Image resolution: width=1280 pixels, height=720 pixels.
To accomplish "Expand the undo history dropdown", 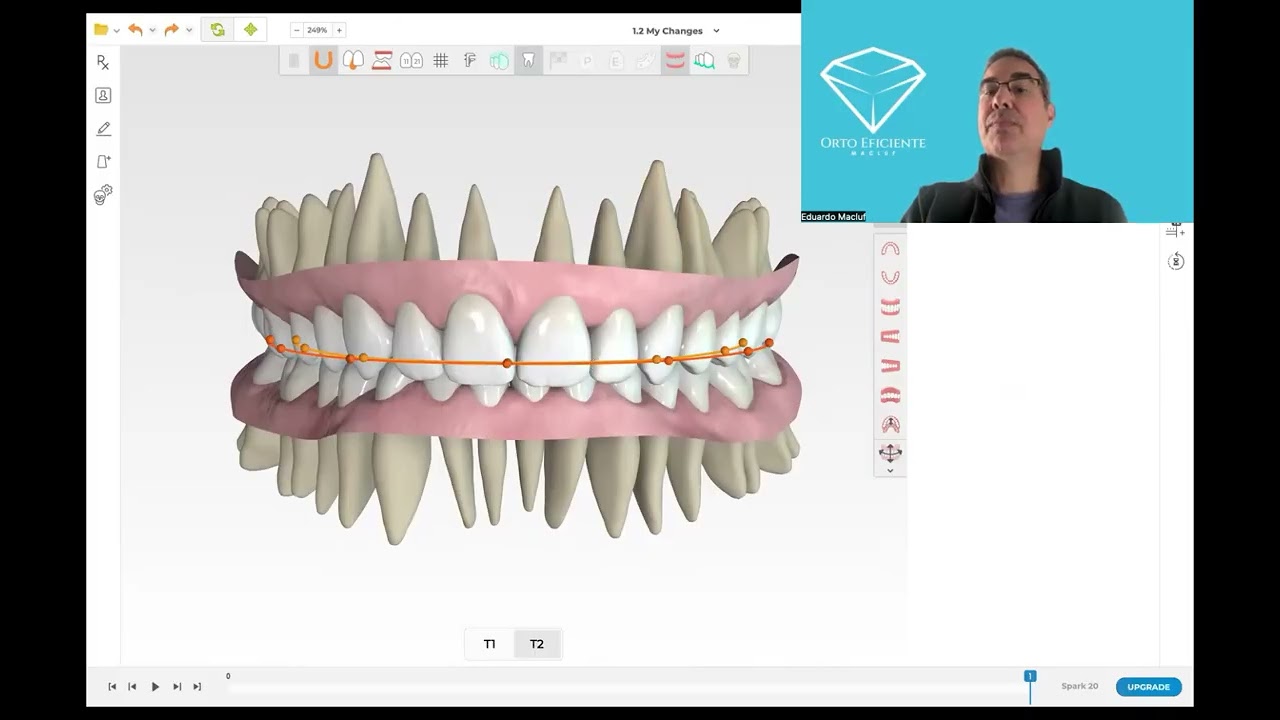I will (152, 31).
